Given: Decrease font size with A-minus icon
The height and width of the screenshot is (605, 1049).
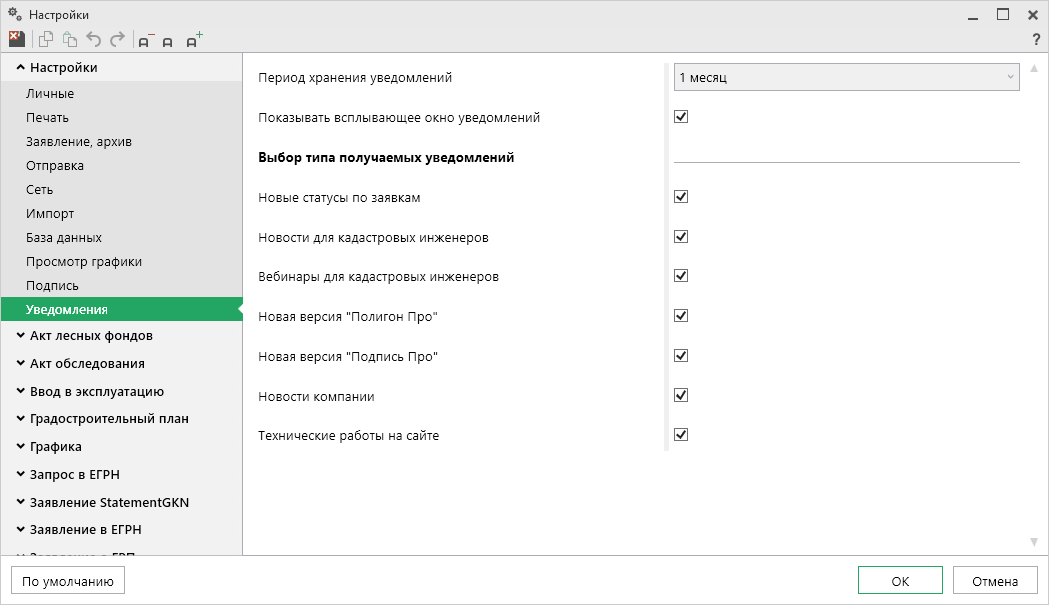Looking at the screenshot, I should (146, 41).
